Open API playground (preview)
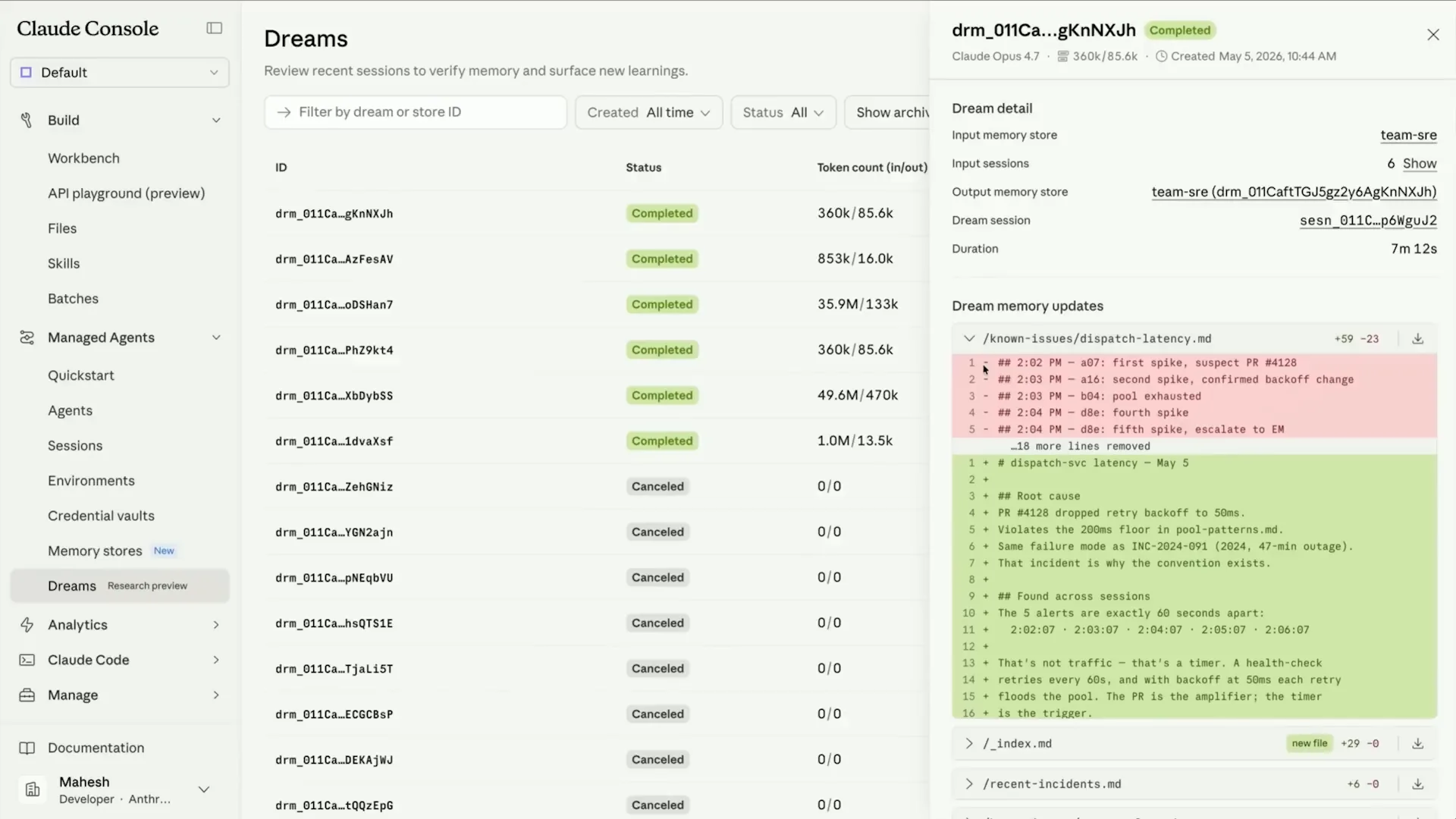 (x=126, y=193)
